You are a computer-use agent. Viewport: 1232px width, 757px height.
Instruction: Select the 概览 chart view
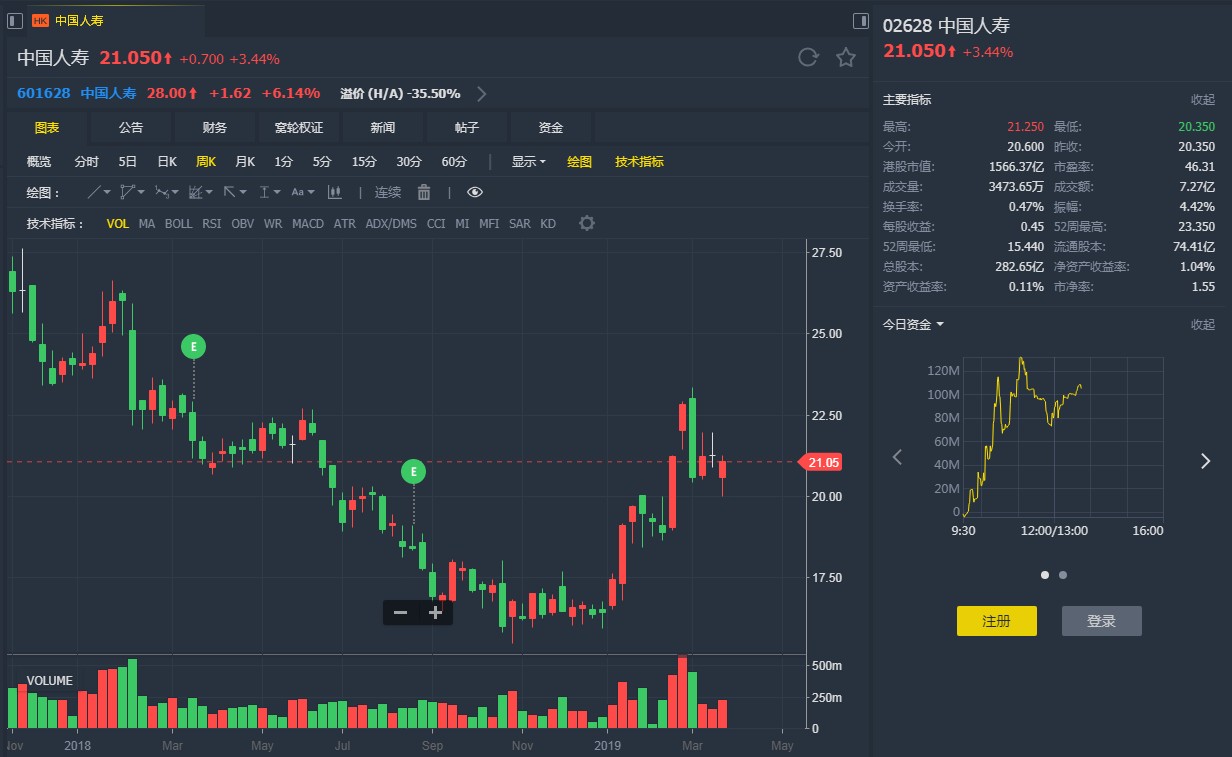(x=39, y=162)
